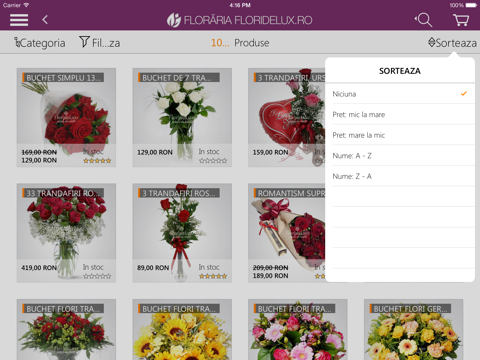Image resolution: width=480 pixels, height=360 pixels.
Task: Sort by Nume: Z - A
Action: pyautogui.click(x=400, y=176)
